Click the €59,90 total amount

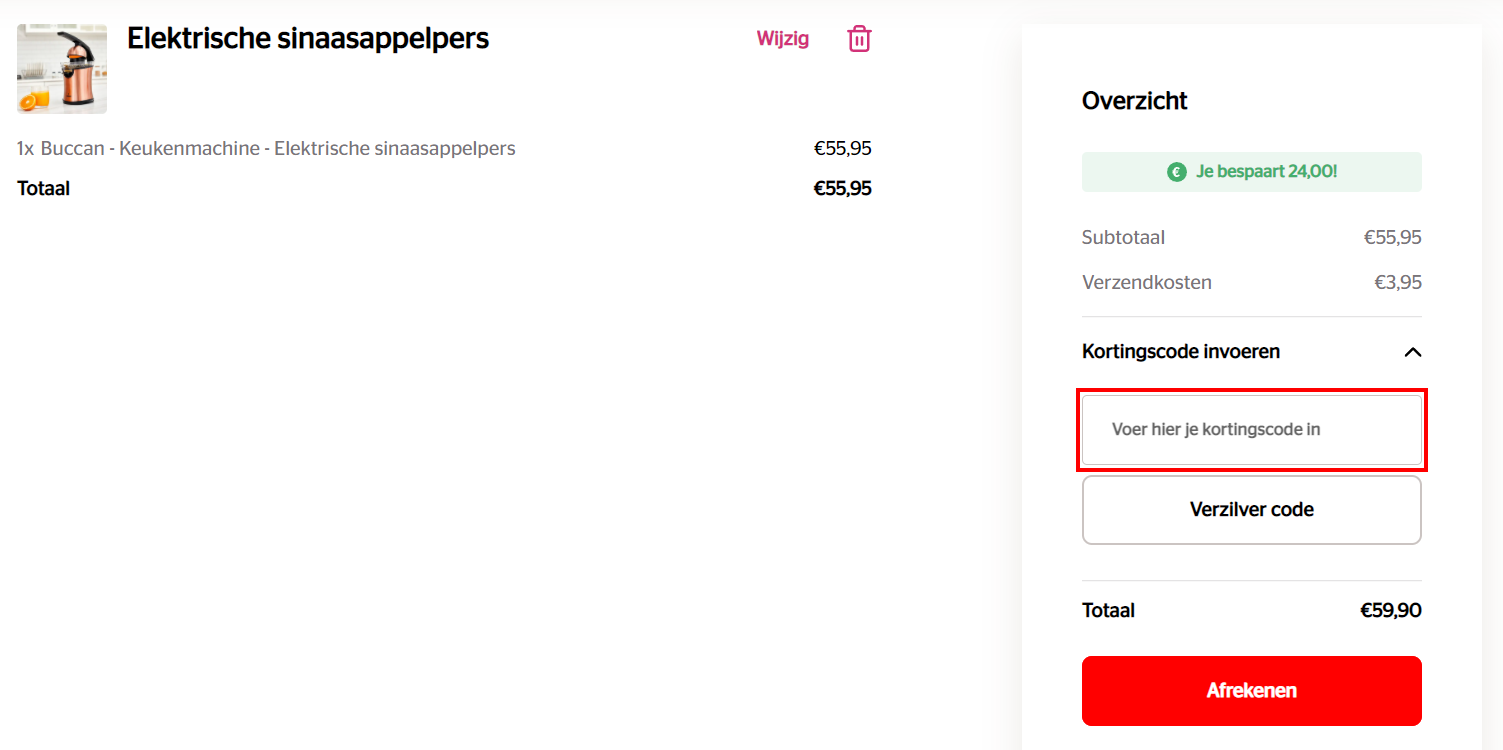[x=1391, y=611]
